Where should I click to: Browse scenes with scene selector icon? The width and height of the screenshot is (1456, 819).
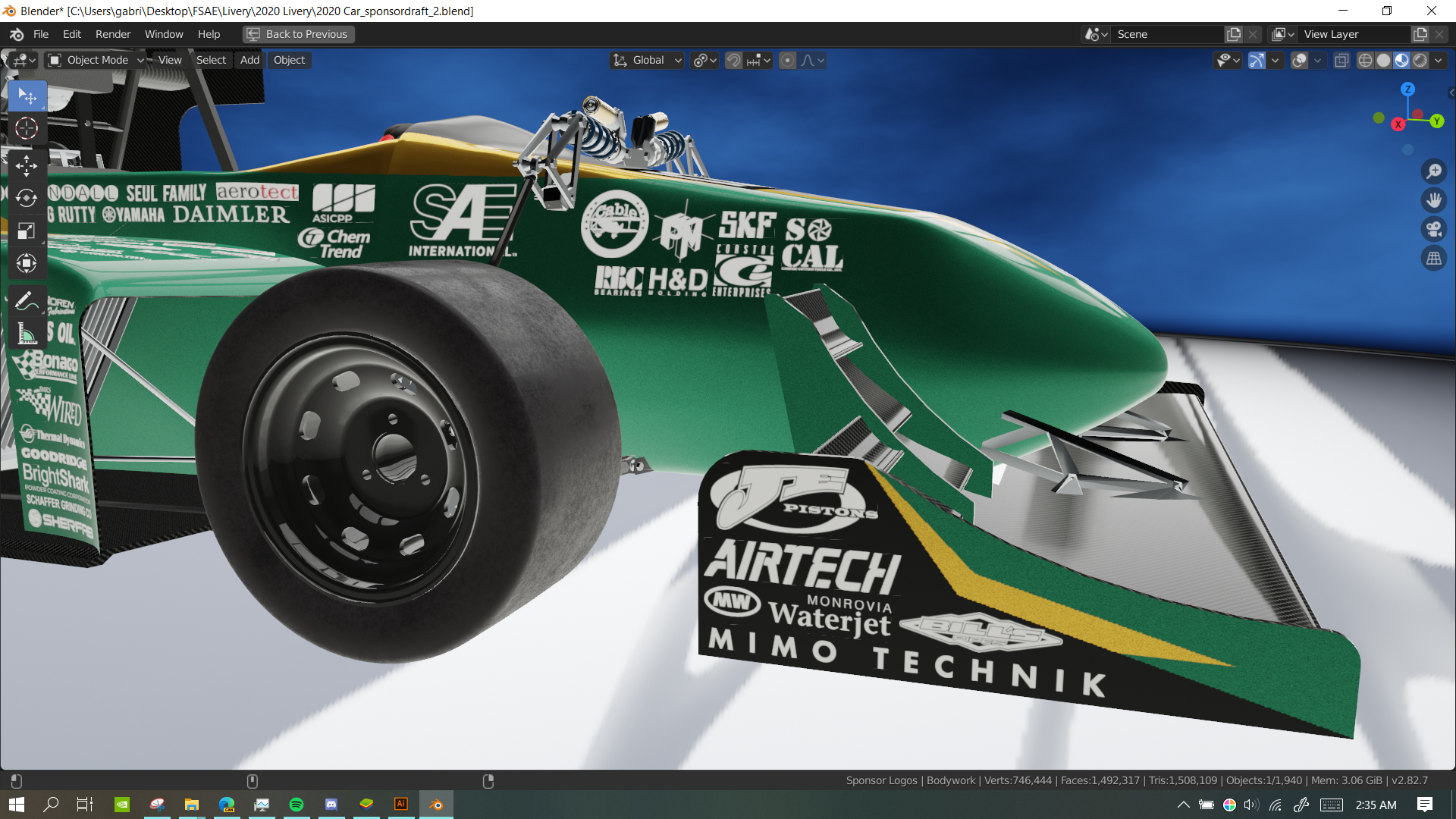tap(1096, 34)
